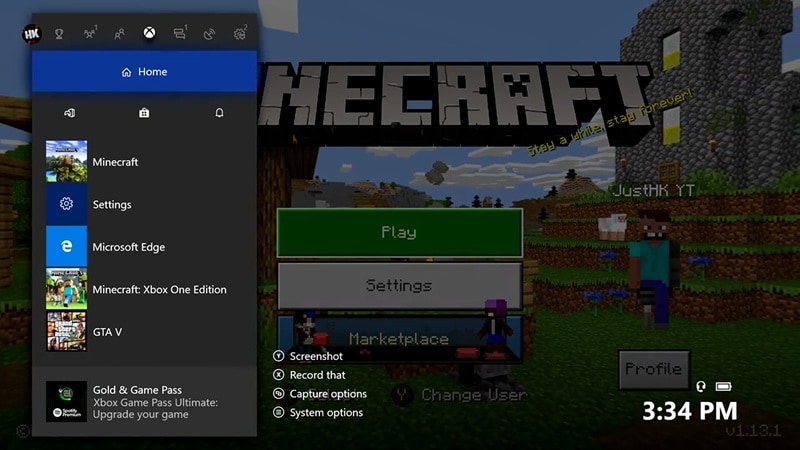Select the Xbox home logo tab
The width and height of the screenshot is (800, 450).
(x=149, y=33)
